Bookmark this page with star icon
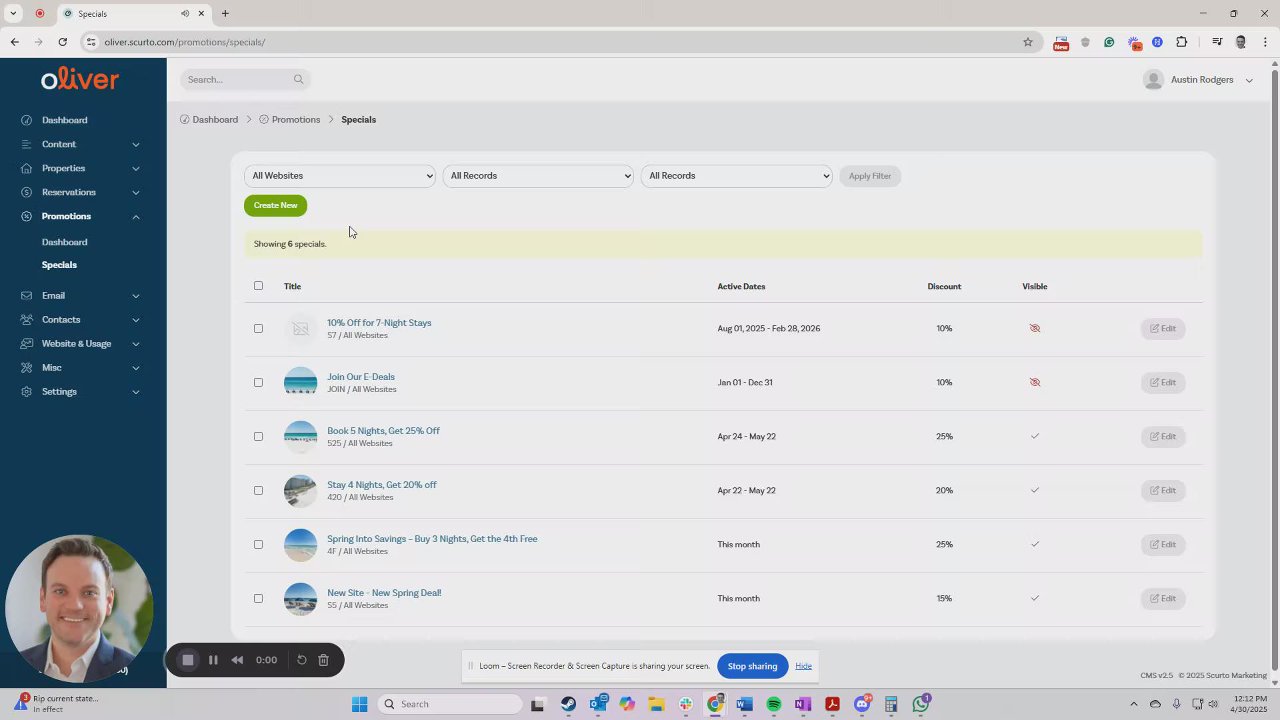1280x720 pixels. pyautogui.click(x=1027, y=42)
